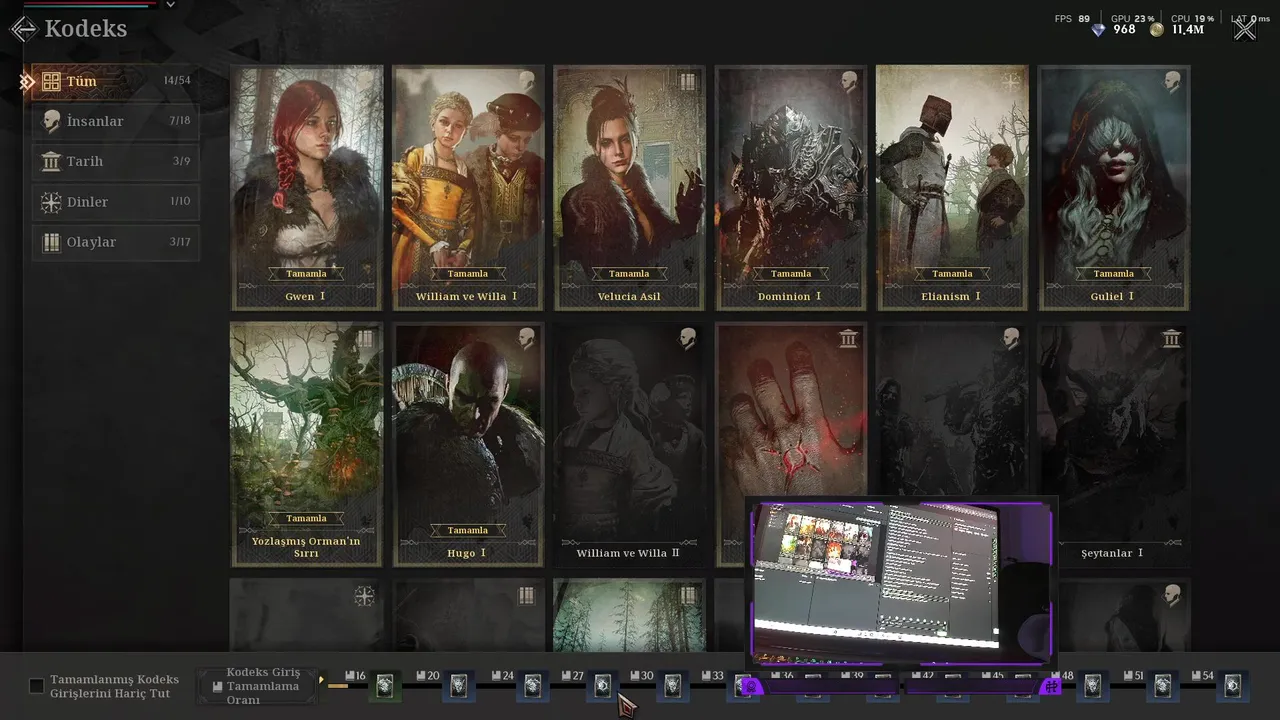This screenshot has width=1280, height=720.
Task: Open the İnsanlar category
Action: [115, 121]
